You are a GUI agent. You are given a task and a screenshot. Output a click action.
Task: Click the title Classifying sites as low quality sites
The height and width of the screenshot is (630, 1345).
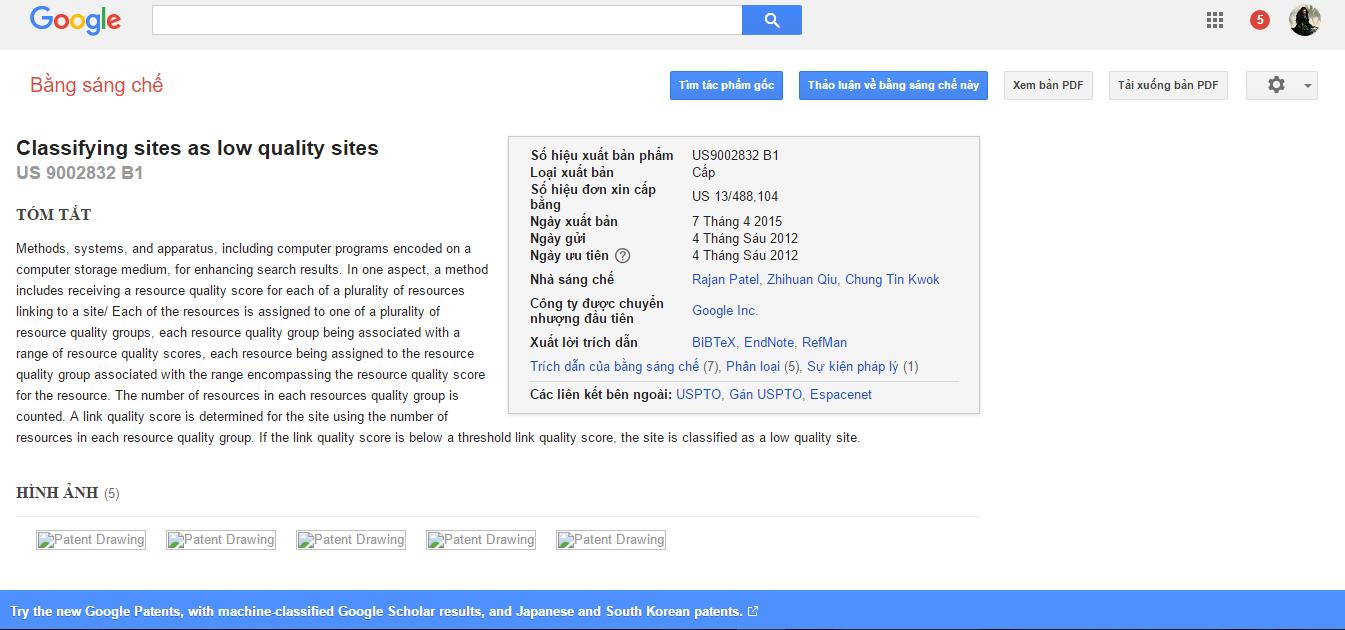[197, 148]
